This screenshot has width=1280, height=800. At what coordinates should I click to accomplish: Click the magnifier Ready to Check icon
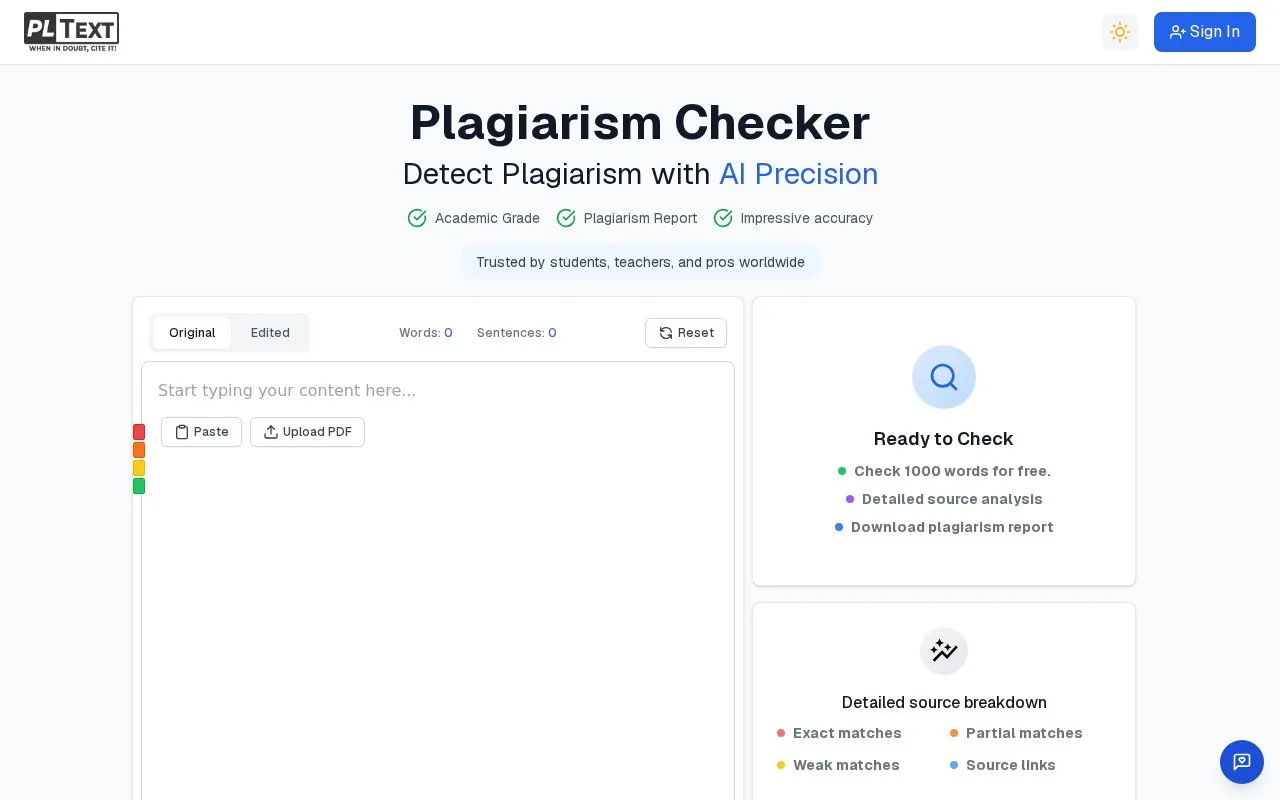[944, 377]
